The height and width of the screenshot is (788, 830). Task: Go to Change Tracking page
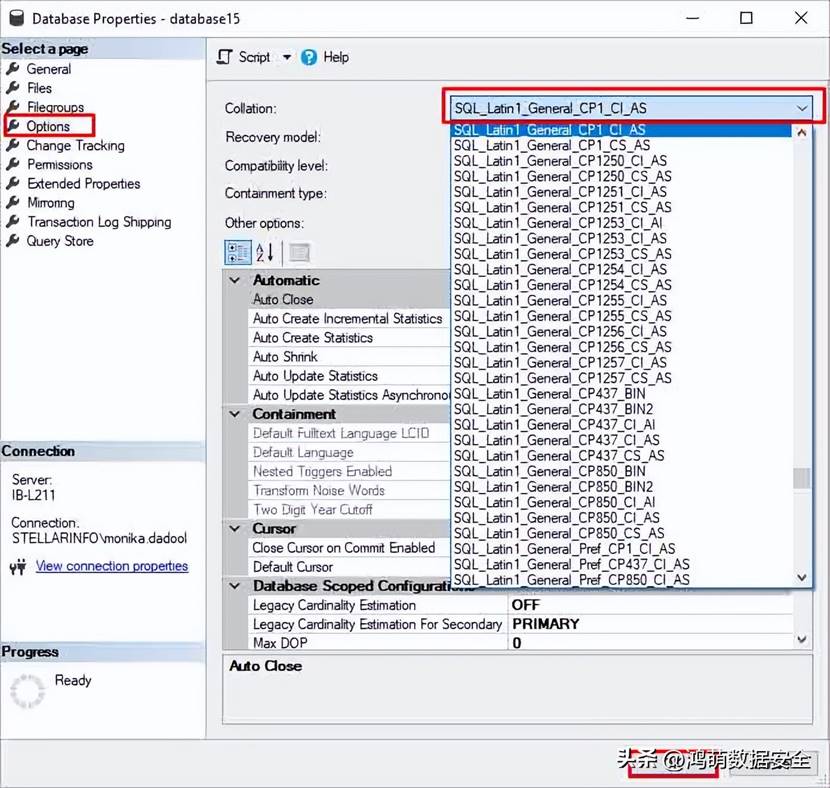(x=76, y=145)
